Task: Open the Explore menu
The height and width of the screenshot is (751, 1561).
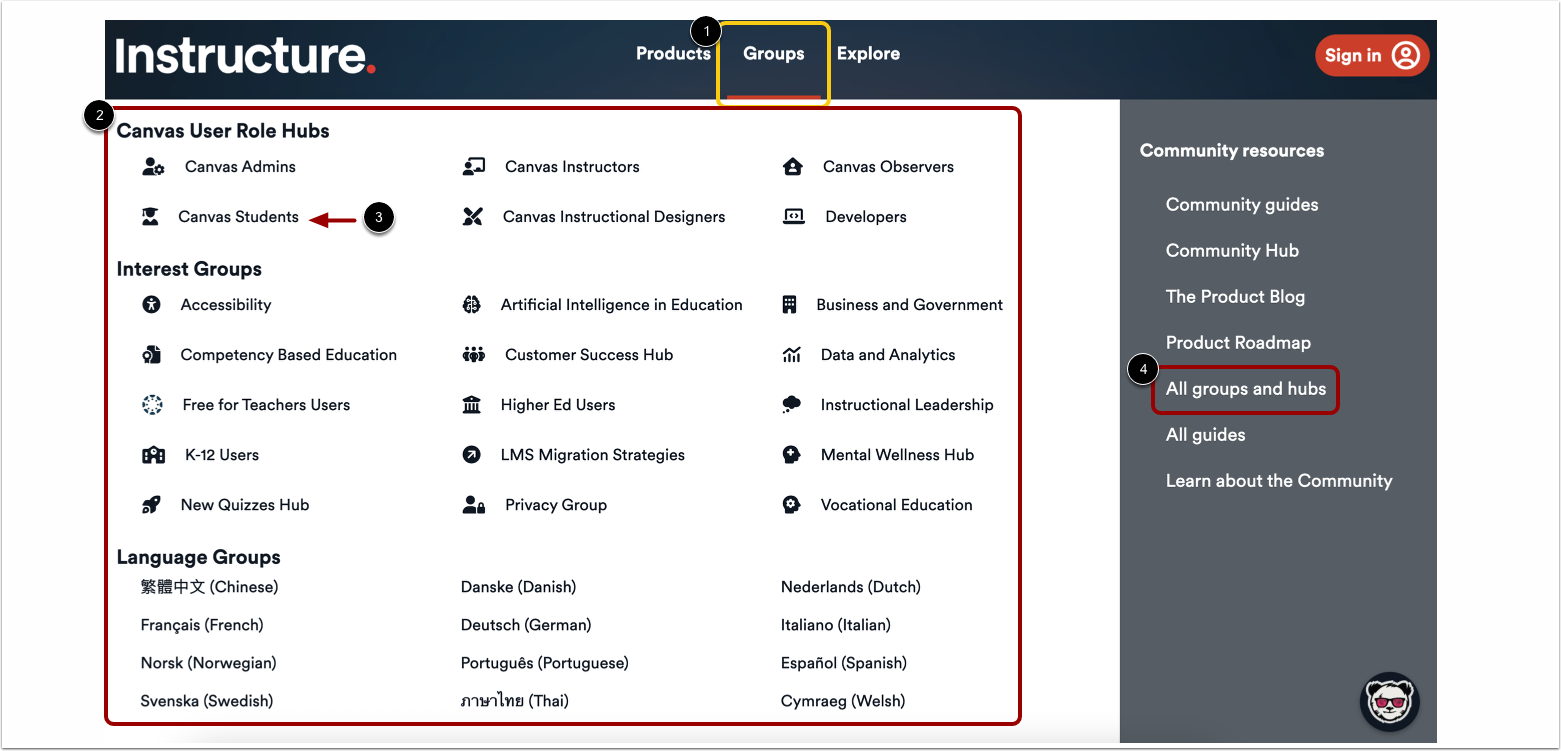Action: 867,53
